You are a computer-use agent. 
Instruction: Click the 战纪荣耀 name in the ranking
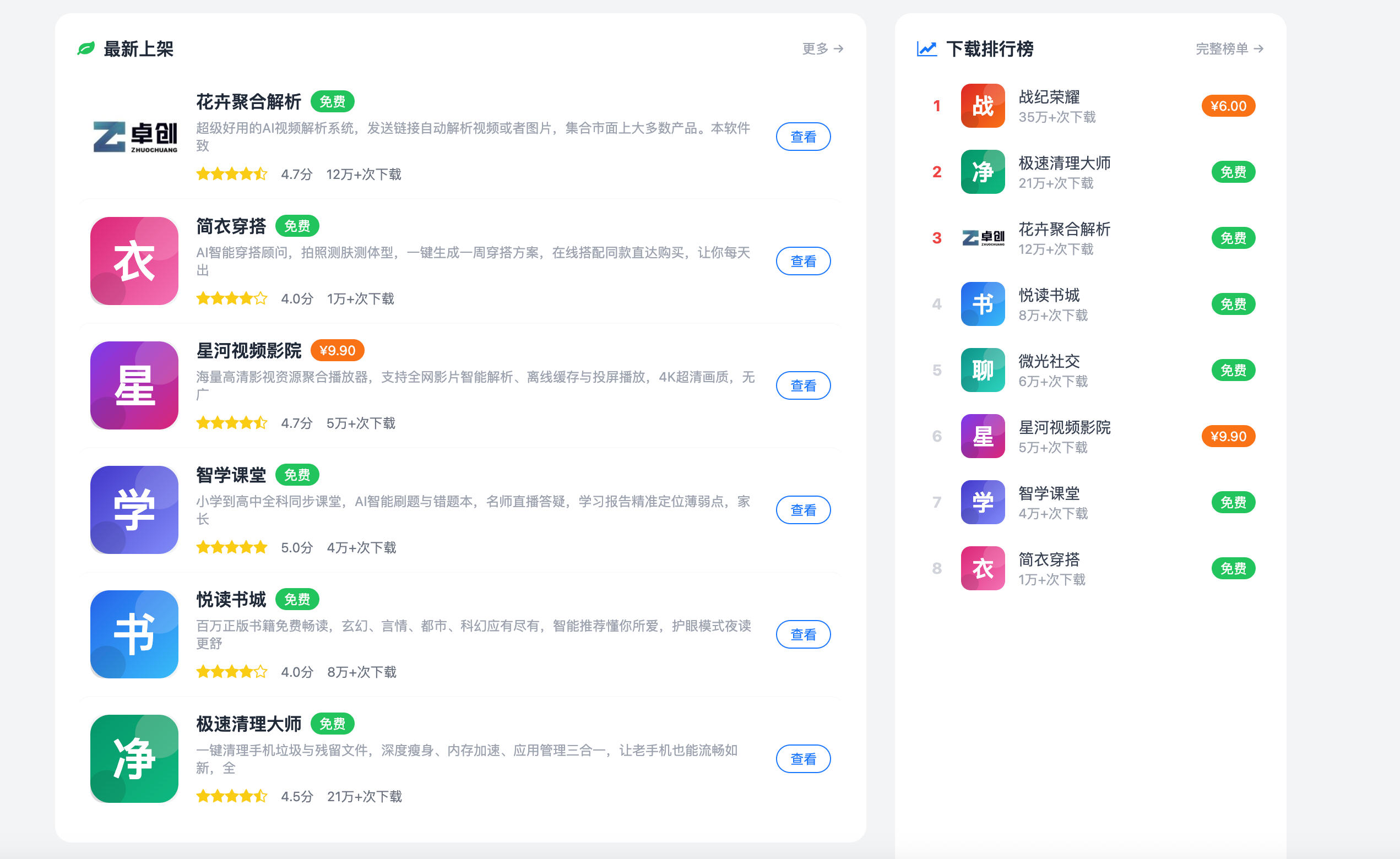(x=1049, y=97)
